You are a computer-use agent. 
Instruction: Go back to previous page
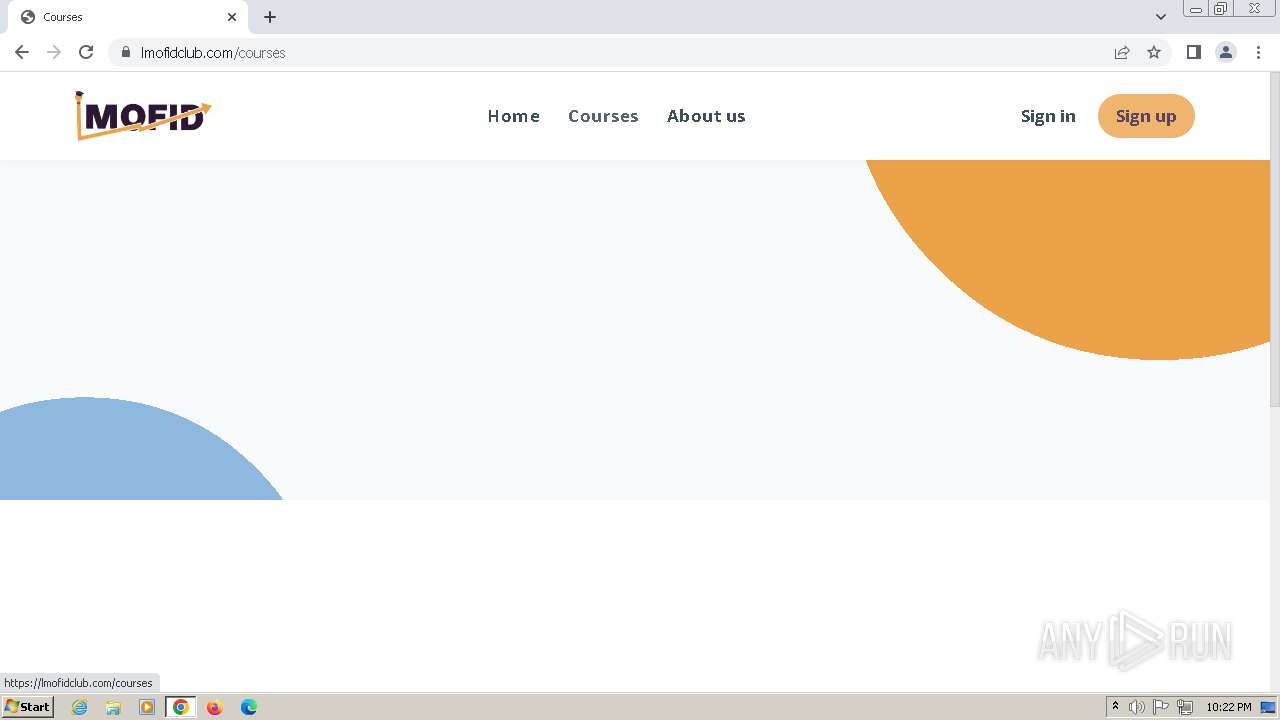pyautogui.click(x=22, y=52)
